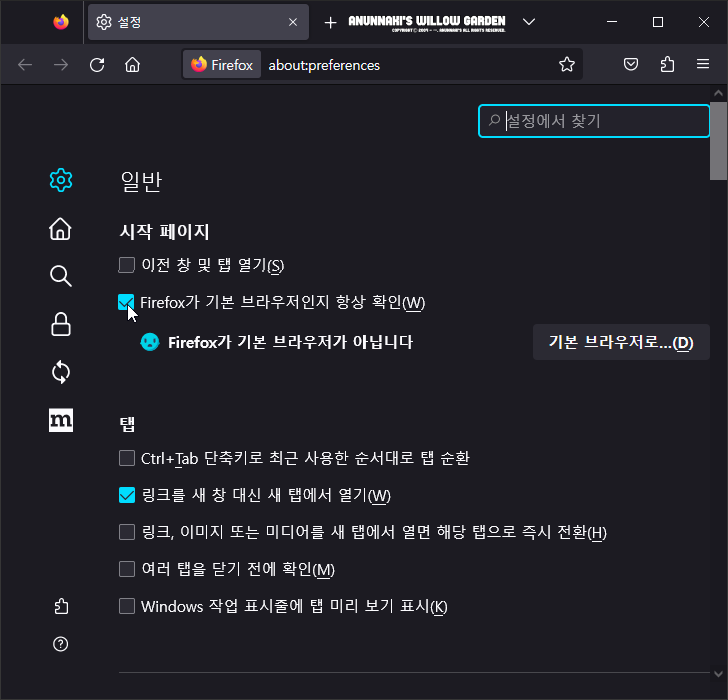Go back with the back arrow
The width and height of the screenshot is (728, 700).
point(25,65)
